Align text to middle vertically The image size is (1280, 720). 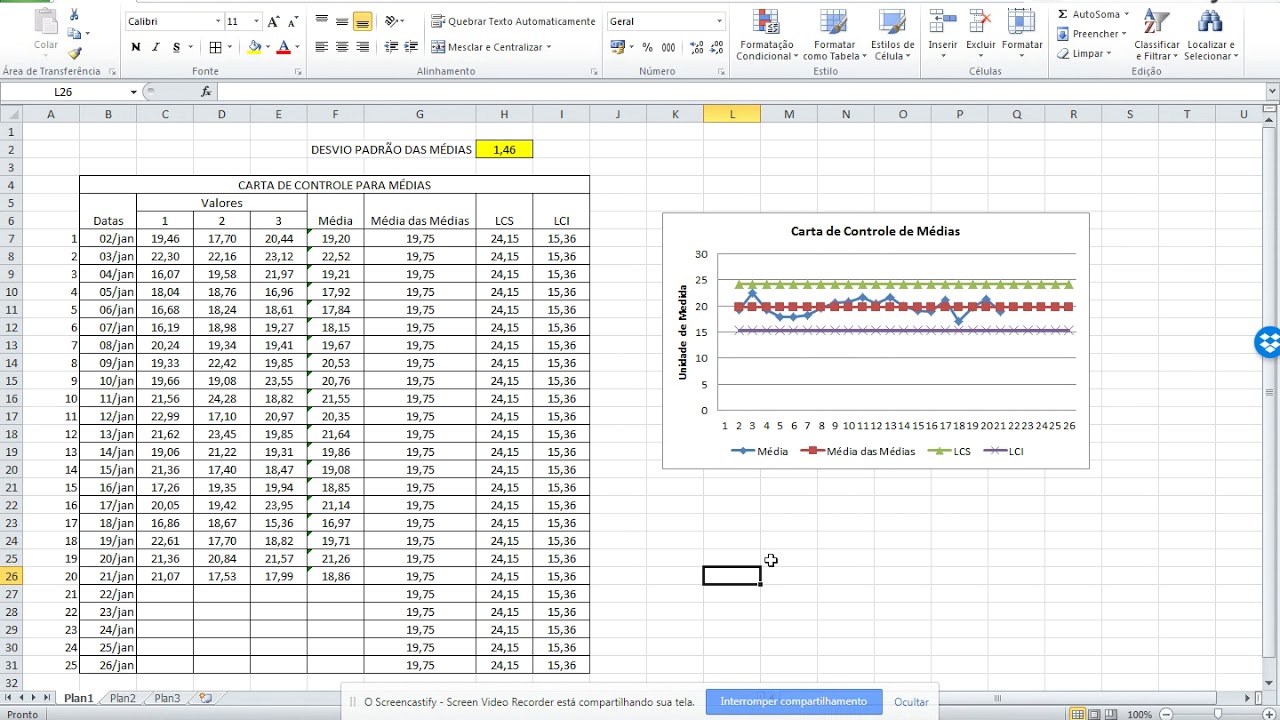click(x=342, y=21)
